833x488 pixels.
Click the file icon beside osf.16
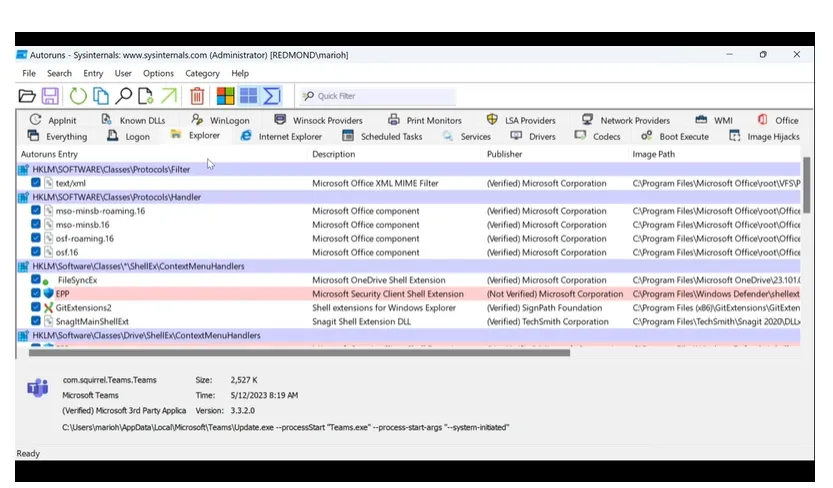point(49,252)
